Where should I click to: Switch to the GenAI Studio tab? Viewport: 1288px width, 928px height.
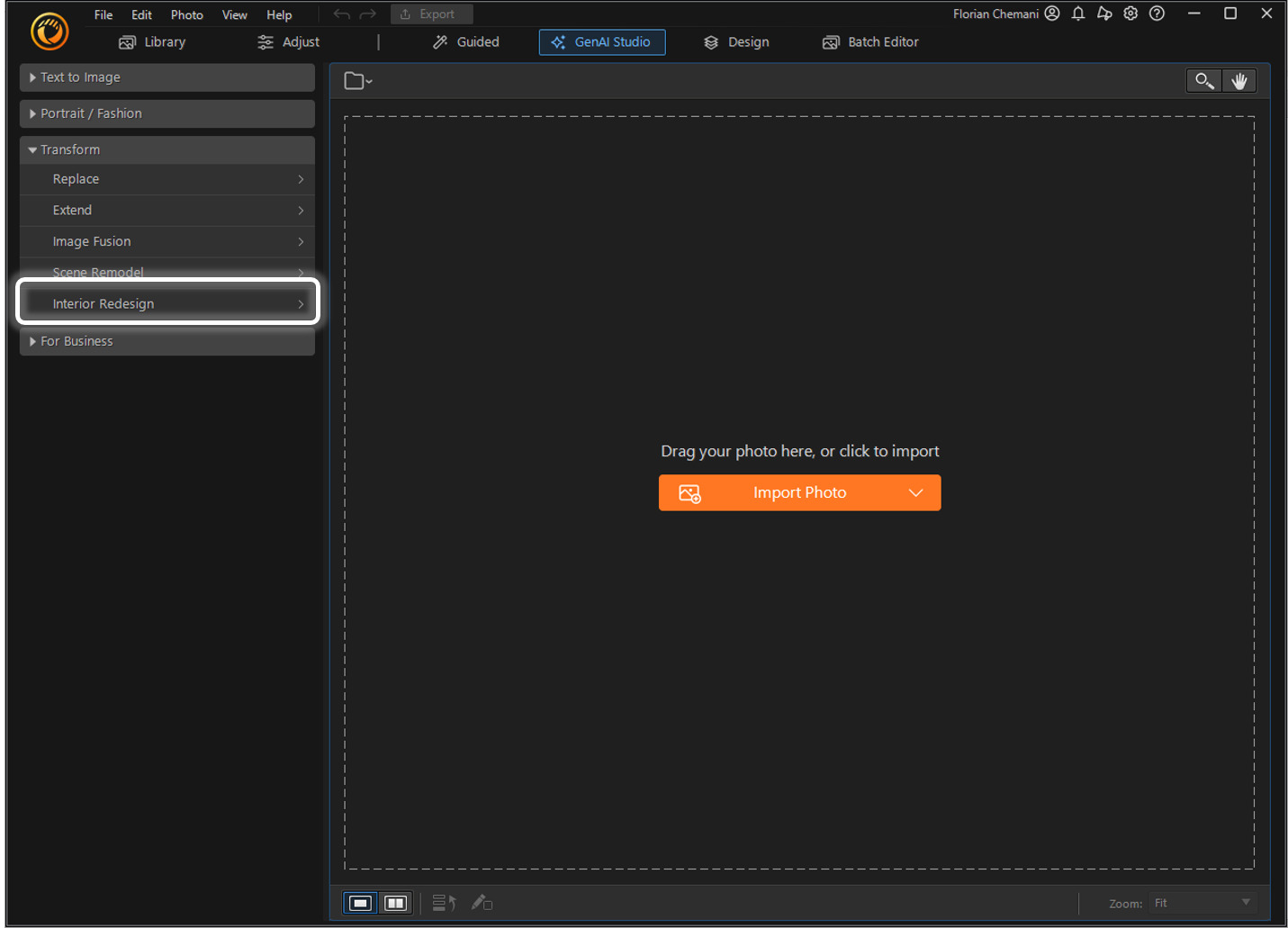601,41
